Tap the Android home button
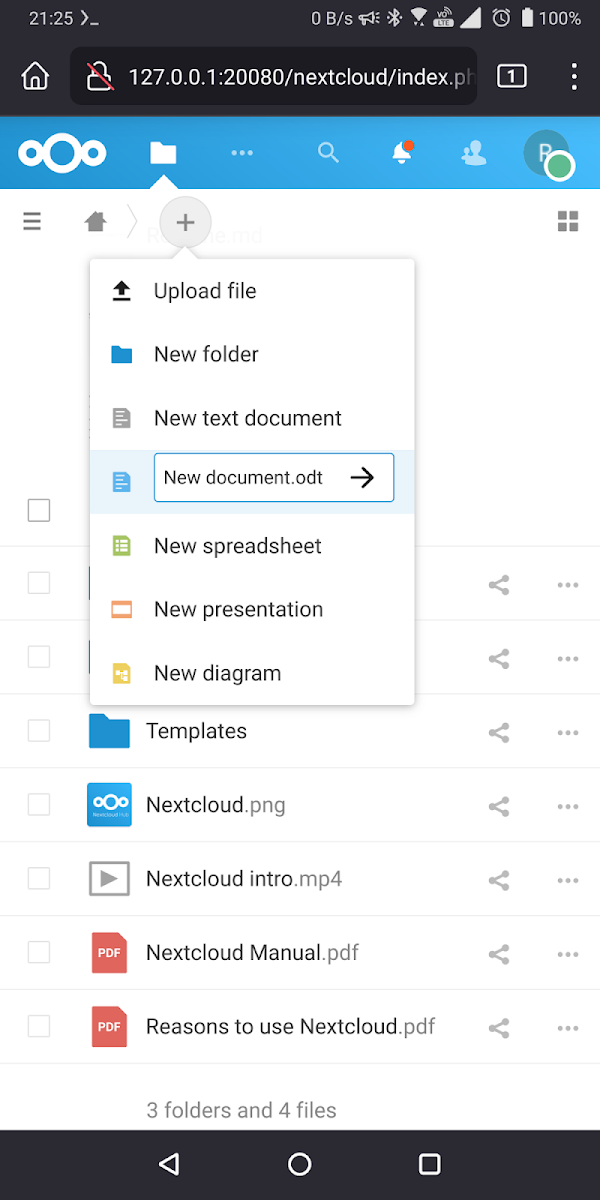The width and height of the screenshot is (600, 1200). click(300, 1164)
